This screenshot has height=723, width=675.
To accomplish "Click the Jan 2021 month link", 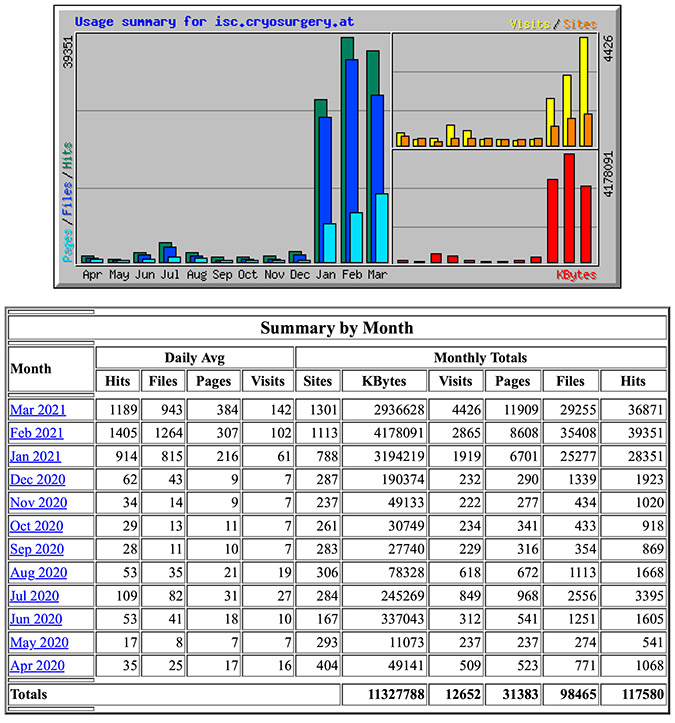I will pos(37,456).
